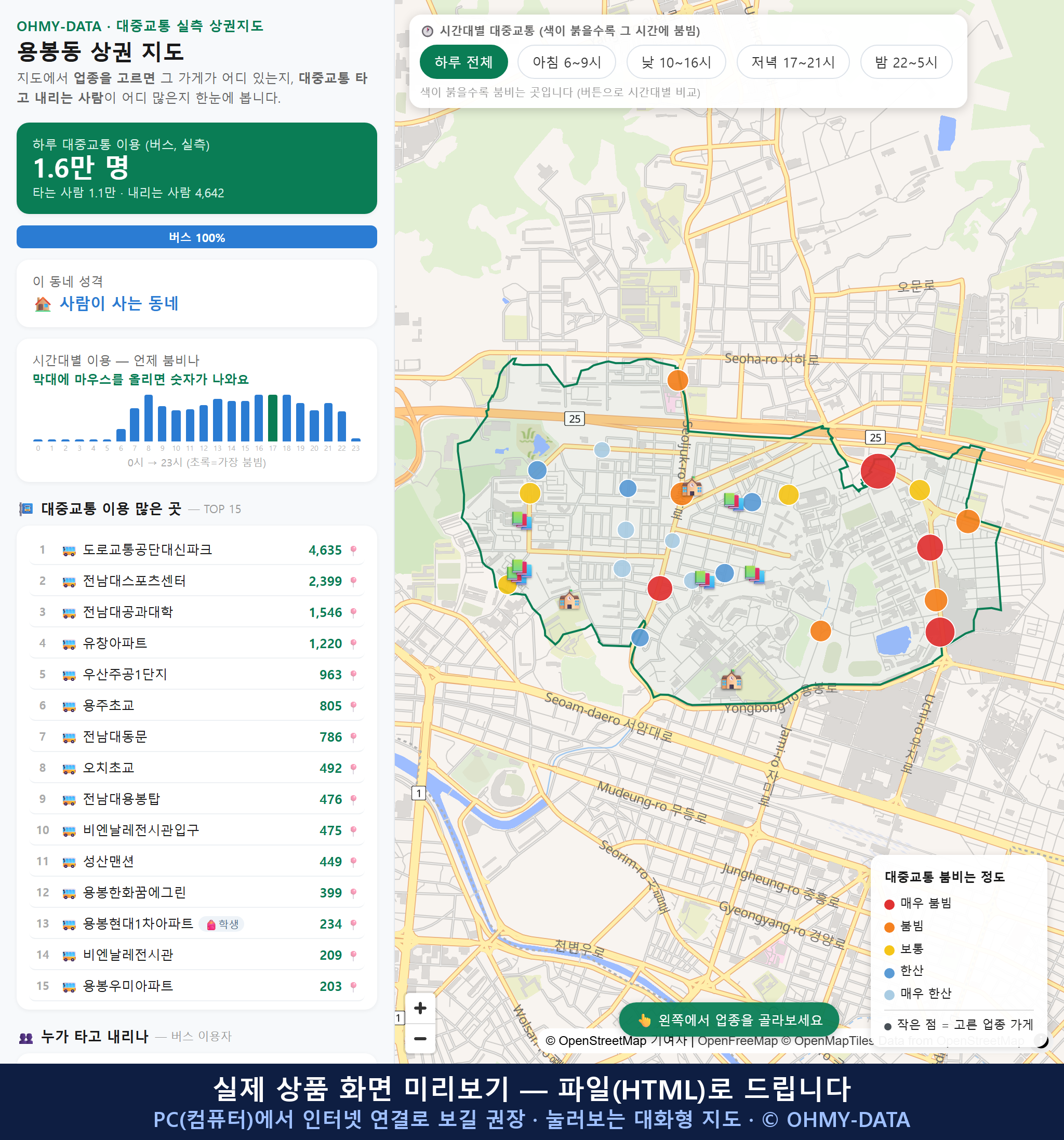Select the green 17시 peak bar

click(273, 418)
